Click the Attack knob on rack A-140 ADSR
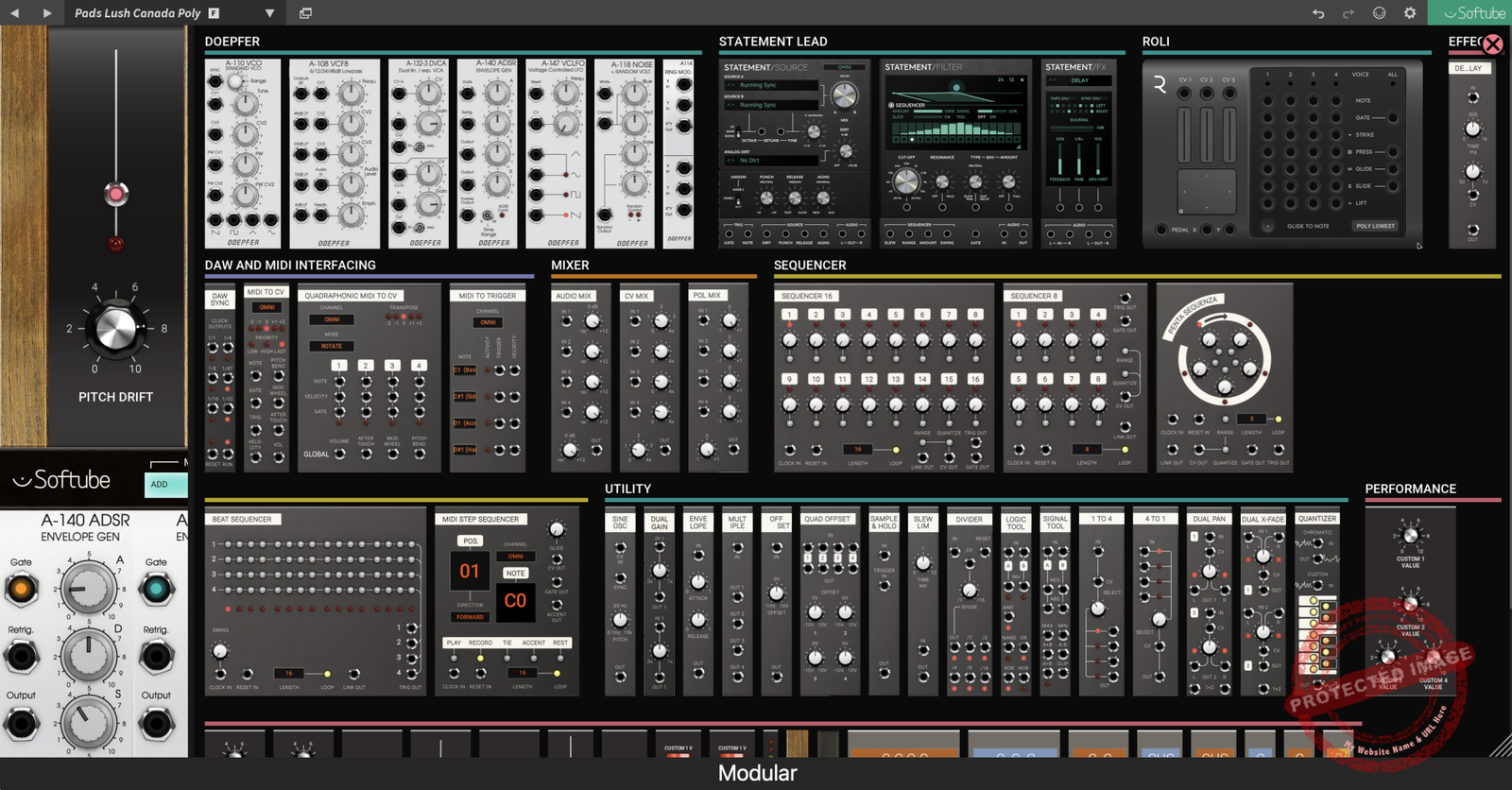This screenshot has height=790, width=1512. (x=89, y=588)
